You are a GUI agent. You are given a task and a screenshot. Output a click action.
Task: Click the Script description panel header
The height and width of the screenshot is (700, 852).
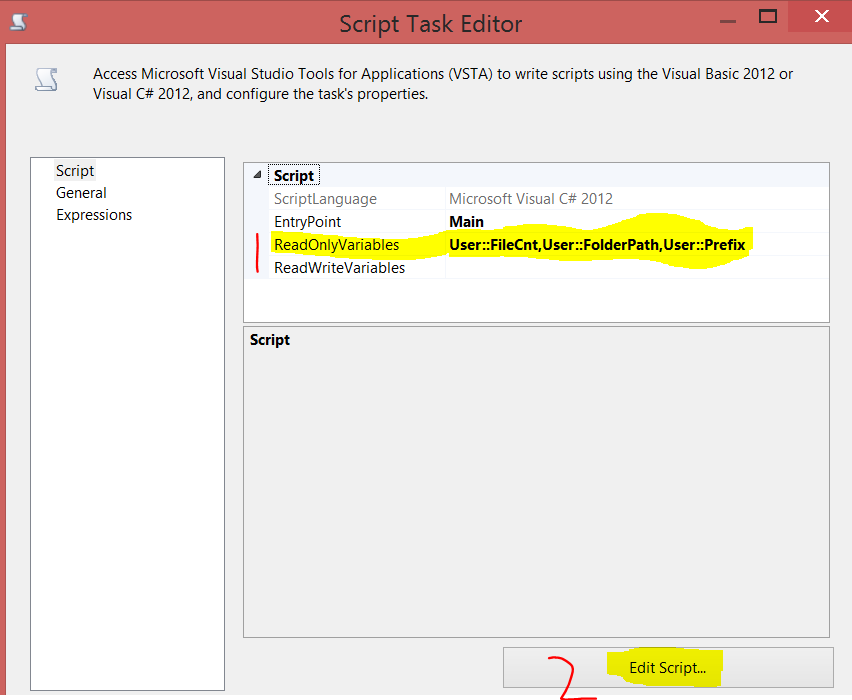pos(269,339)
